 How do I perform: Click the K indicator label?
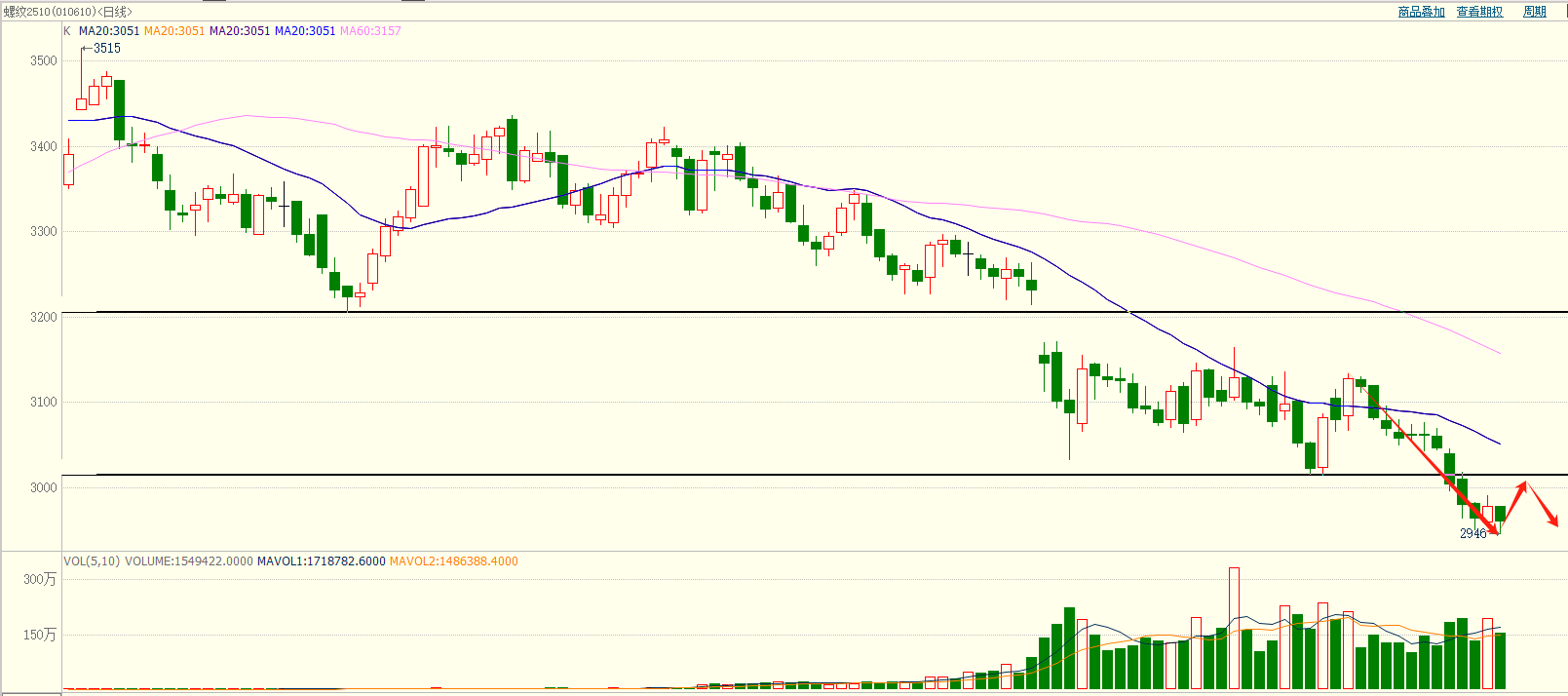coord(67,31)
